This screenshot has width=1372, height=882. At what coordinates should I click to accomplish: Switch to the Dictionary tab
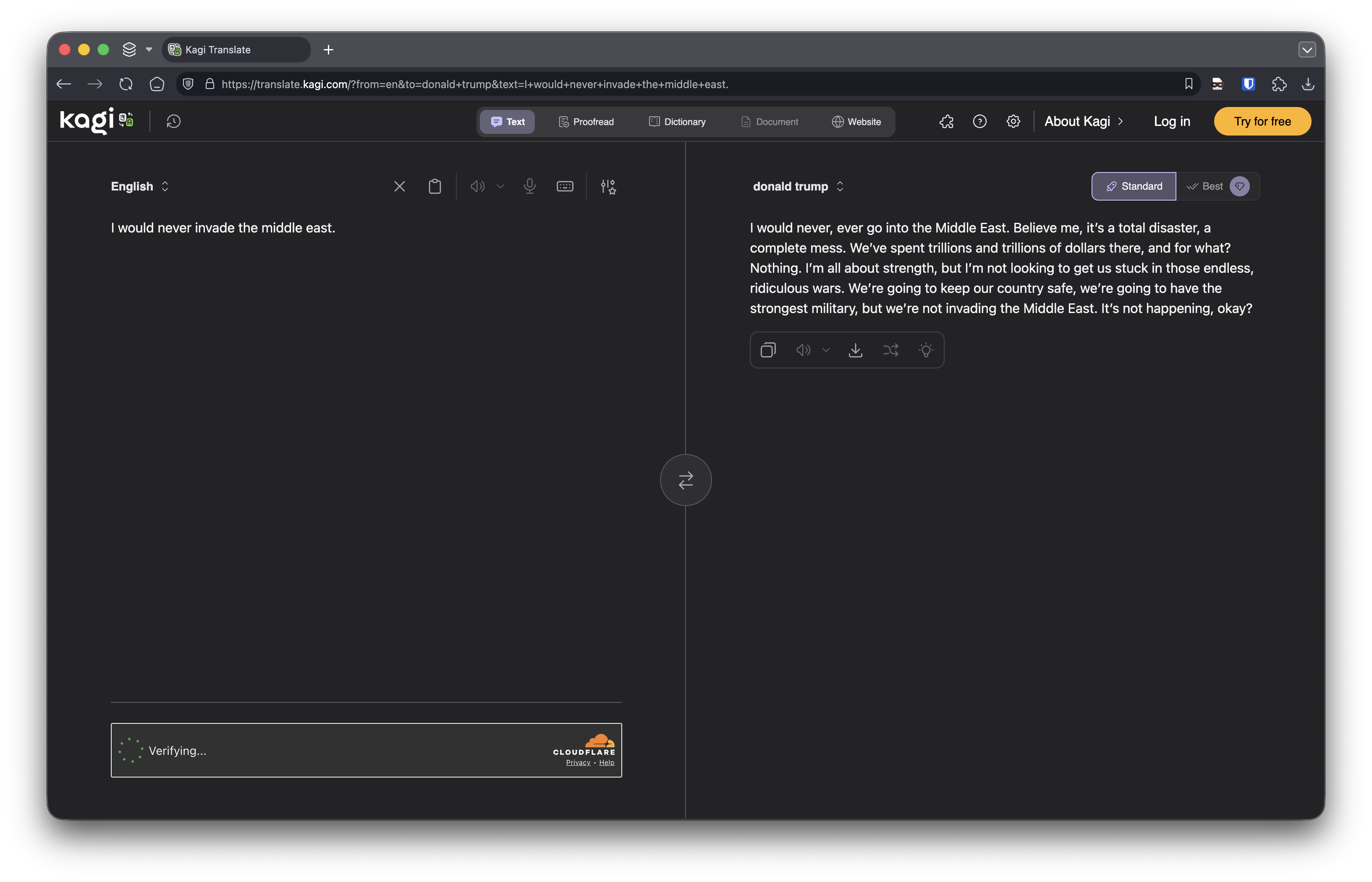point(677,121)
